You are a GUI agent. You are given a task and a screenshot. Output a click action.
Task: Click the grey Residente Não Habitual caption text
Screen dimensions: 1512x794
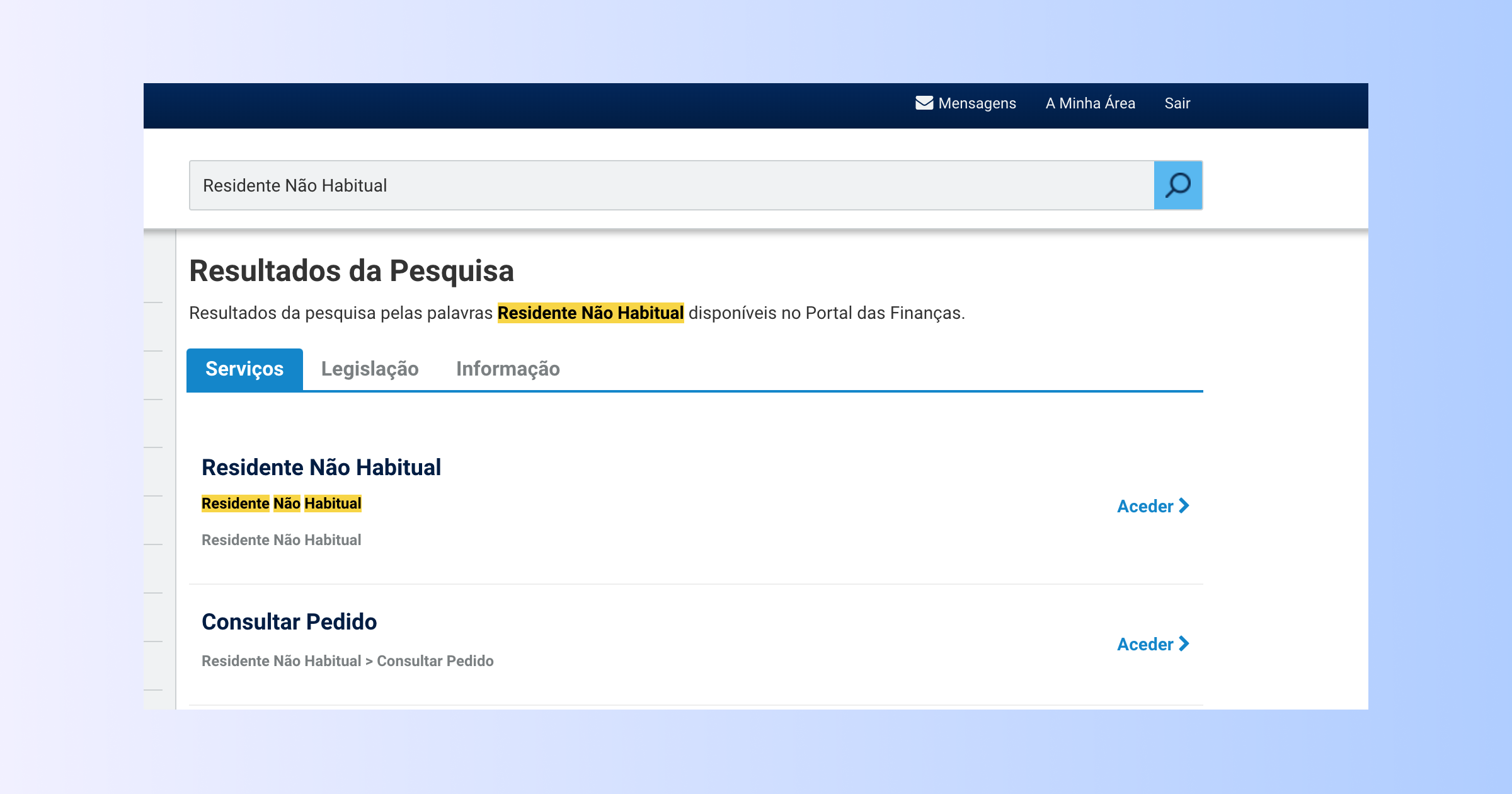coord(281,540)
